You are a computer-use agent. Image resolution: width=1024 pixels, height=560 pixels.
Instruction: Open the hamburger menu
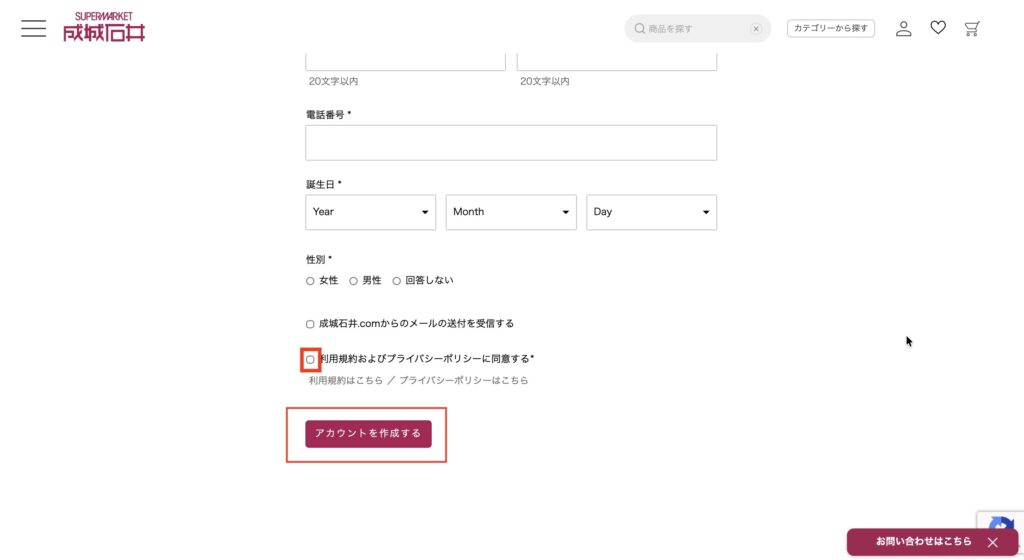33,28
